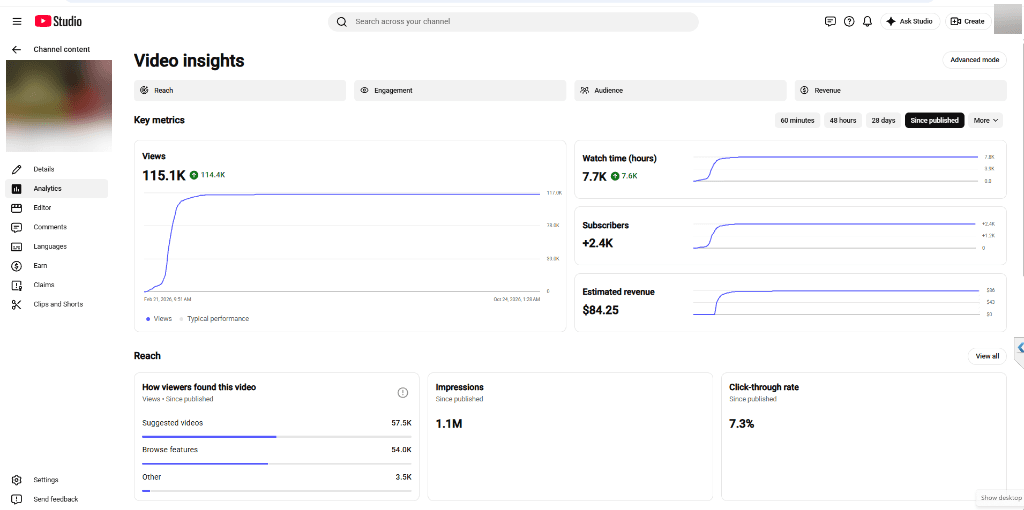The image size is (1024, 510).
Task: Click the search magnifier icon
Action: coord(341,22)
